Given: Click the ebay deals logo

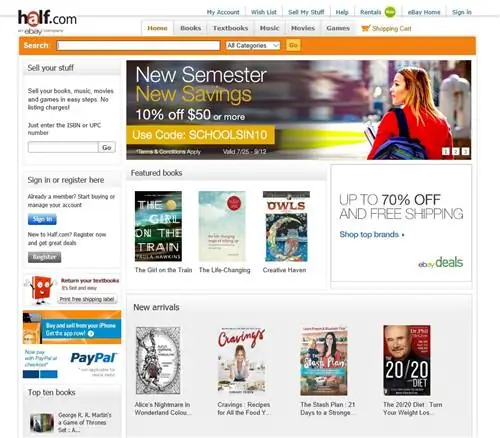Looking at the screenshot, I should point(440,262).
